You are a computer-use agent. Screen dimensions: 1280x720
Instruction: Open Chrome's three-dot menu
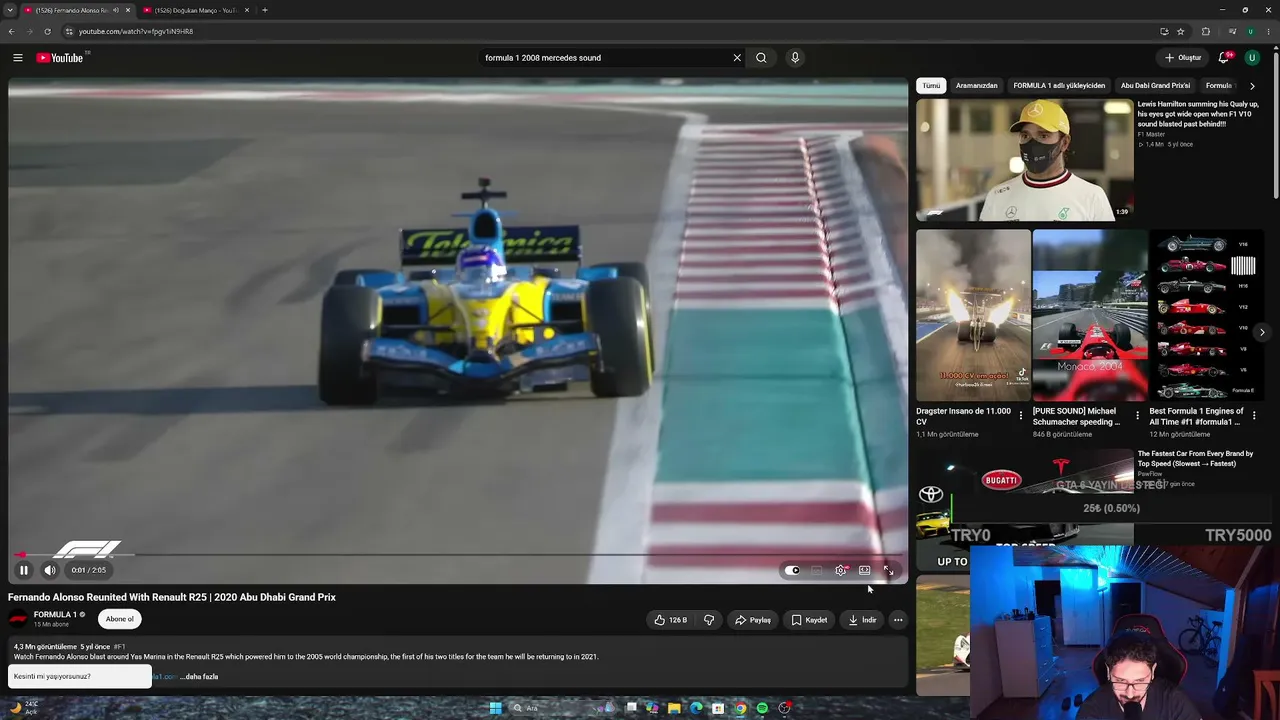pyautogui.click(x=1270, y=31)
